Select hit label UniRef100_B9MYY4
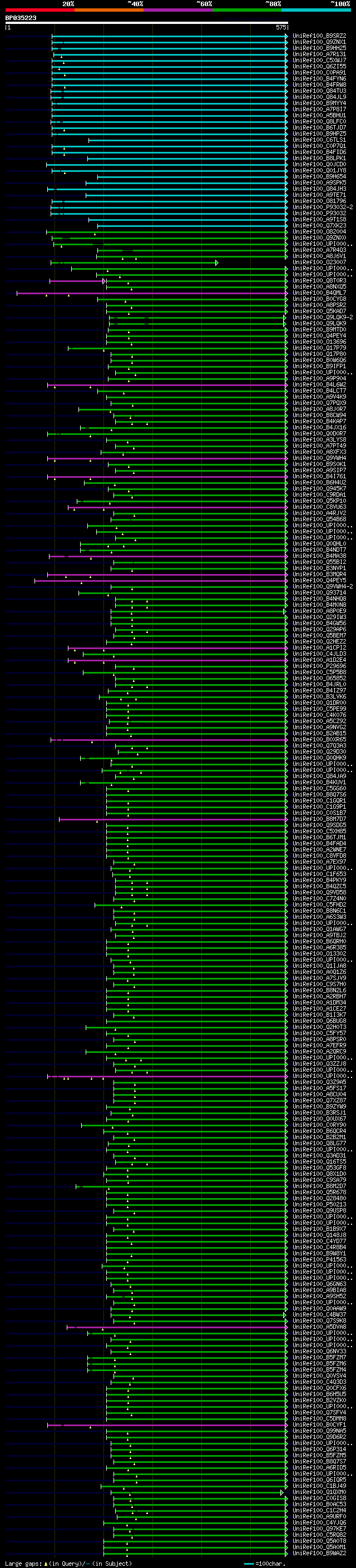This screenshot has width=356, height=1568. click(x=319, y=103)
